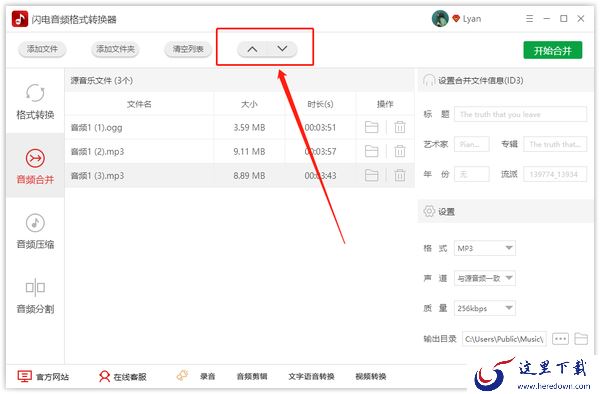Browse output directory with ellipsis button
The height and width of the screenshot is (394, 600).
click(560, 339)
